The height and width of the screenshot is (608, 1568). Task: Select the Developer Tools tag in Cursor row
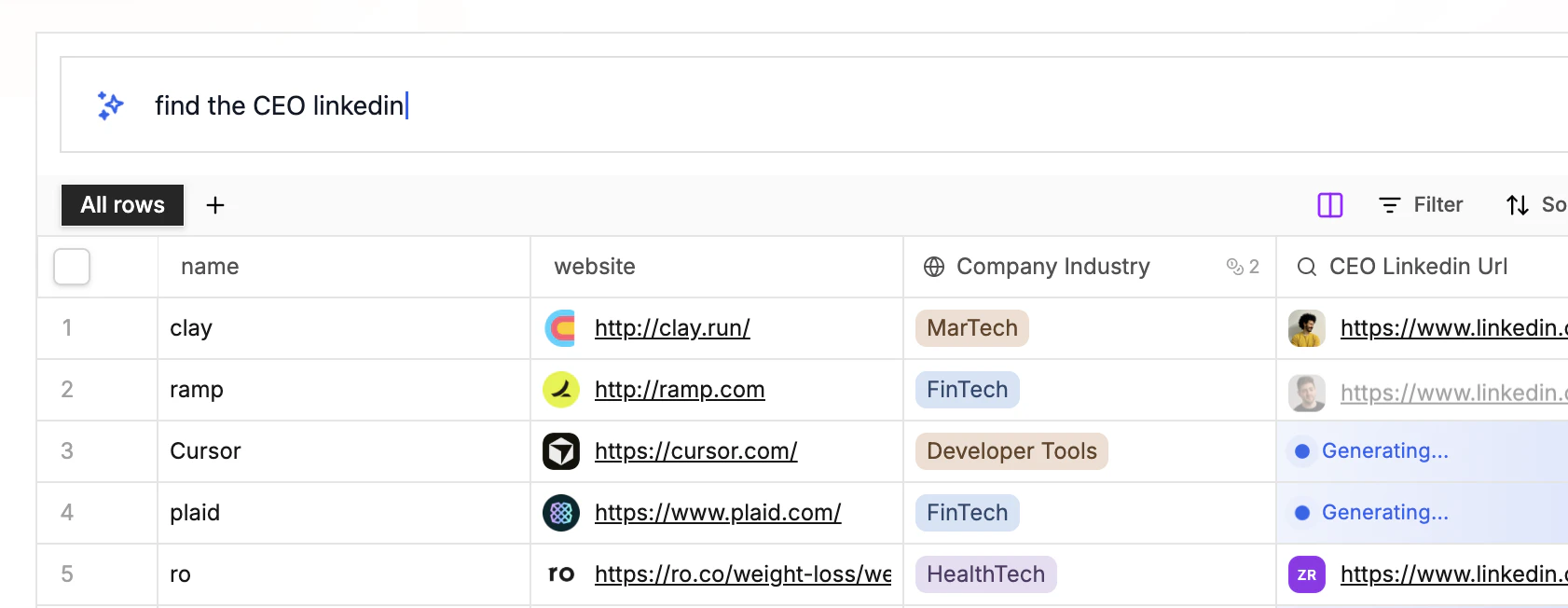pos(1011,451)
